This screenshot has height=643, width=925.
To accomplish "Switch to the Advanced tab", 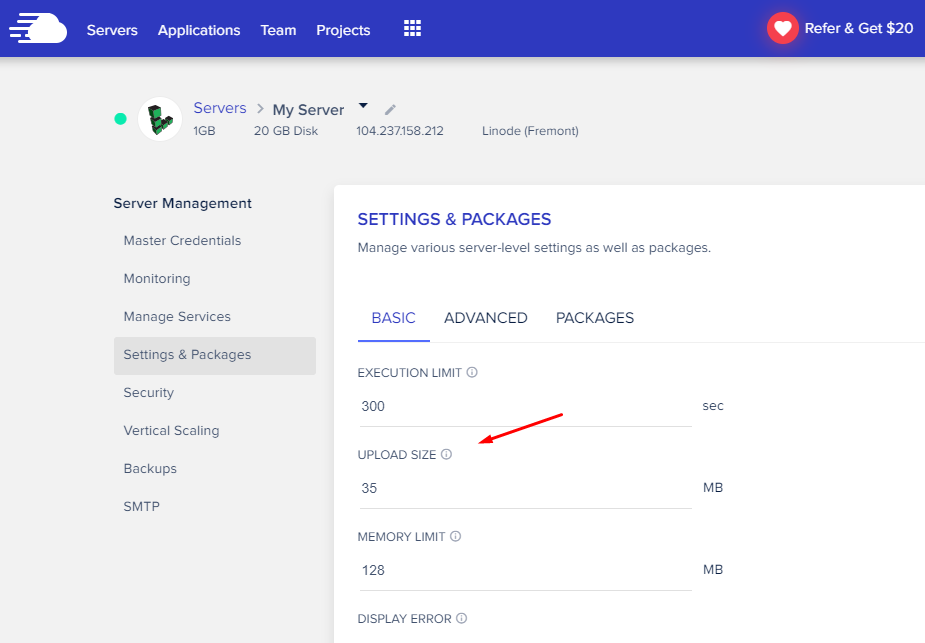I will point(486,318).
